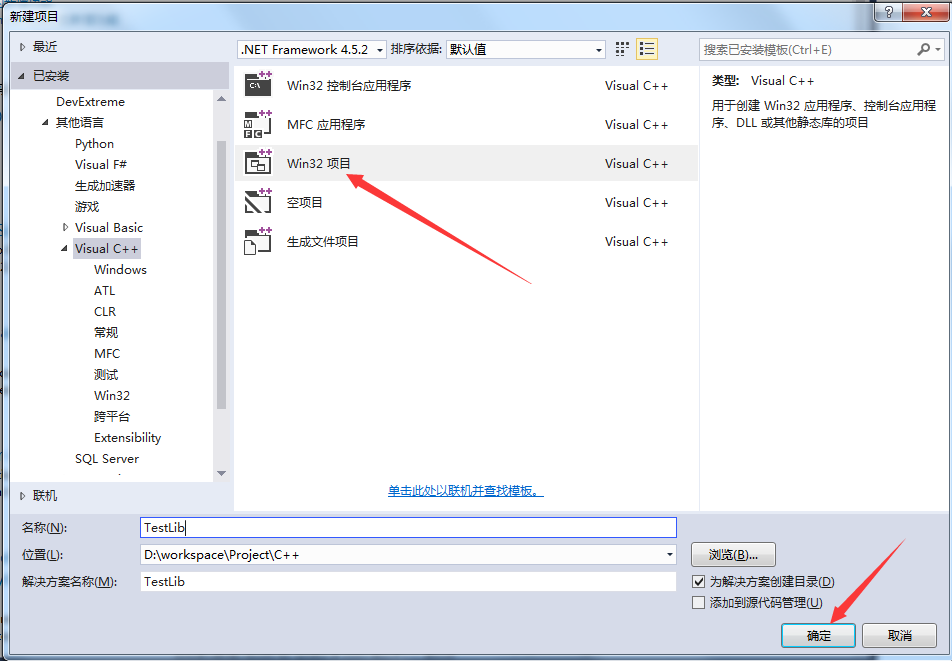Select Extensibility under Visual C++
Screen dimensions: 952x661
click(x=128, y=438)
